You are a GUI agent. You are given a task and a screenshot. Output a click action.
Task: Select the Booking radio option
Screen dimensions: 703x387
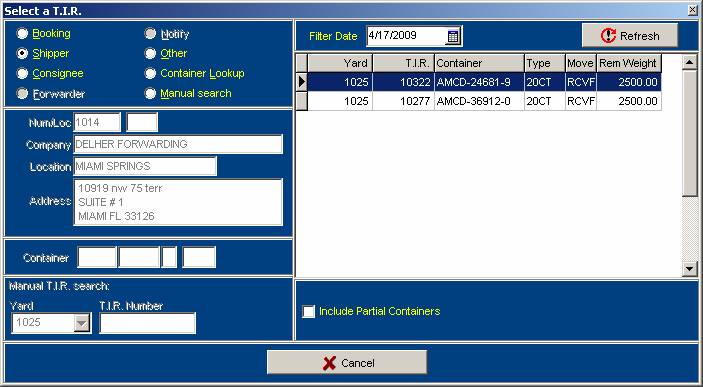point(22,34)
